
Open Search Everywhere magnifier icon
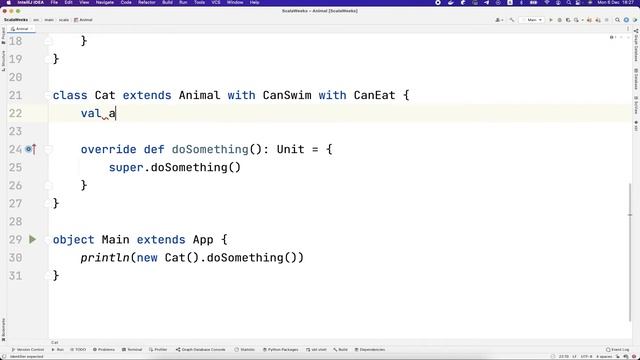tap(618, 20)
